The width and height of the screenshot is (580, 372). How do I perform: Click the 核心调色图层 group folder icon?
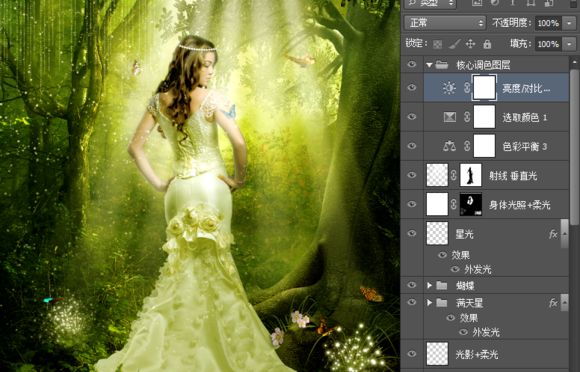442,65
